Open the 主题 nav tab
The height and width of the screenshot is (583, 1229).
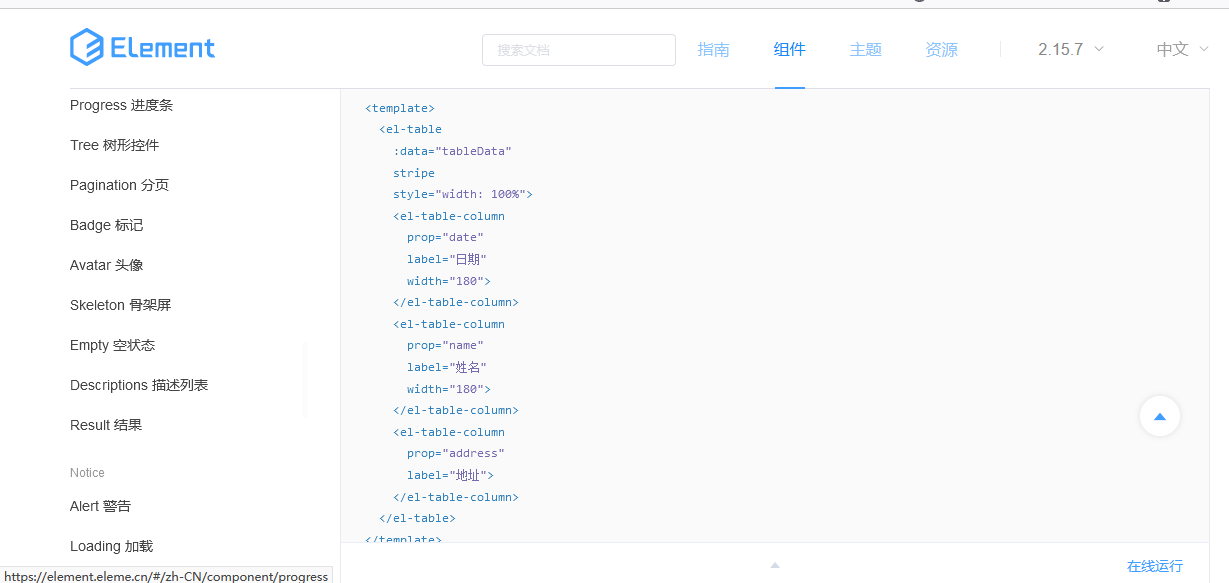tap(865, 50)
